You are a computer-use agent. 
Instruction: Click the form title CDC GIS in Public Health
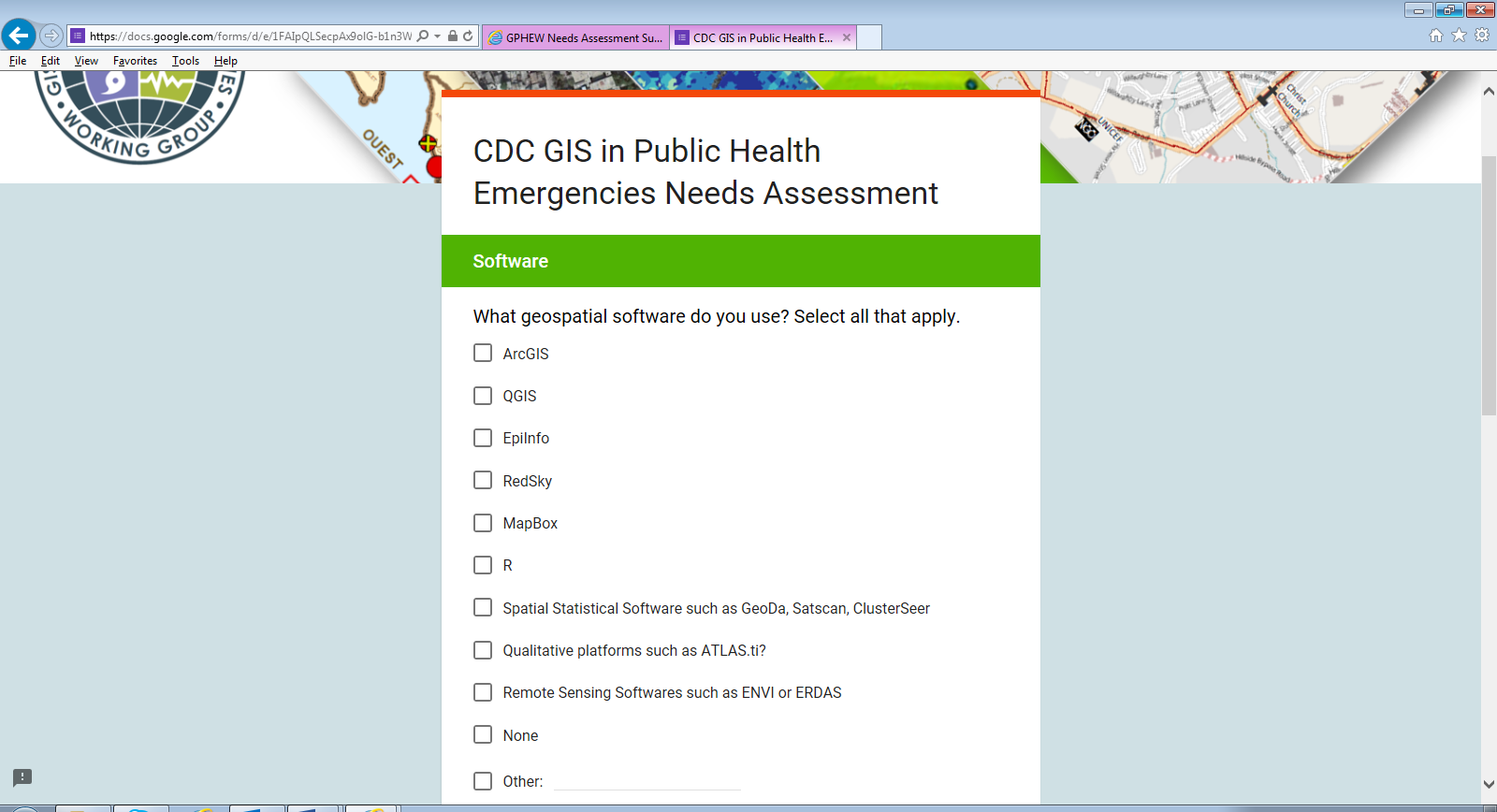pos(705,172)
